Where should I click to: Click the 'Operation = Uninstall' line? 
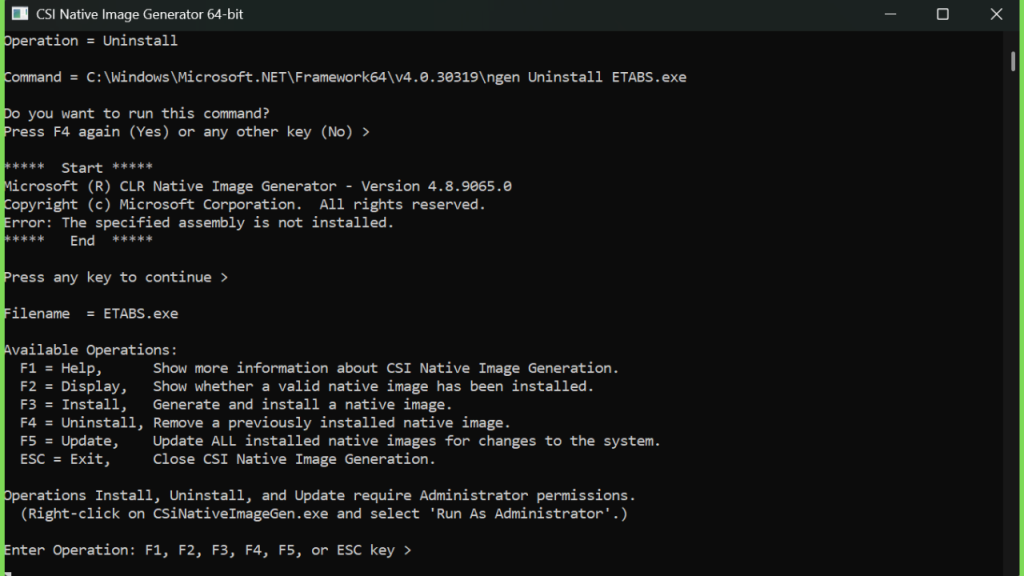90,41
